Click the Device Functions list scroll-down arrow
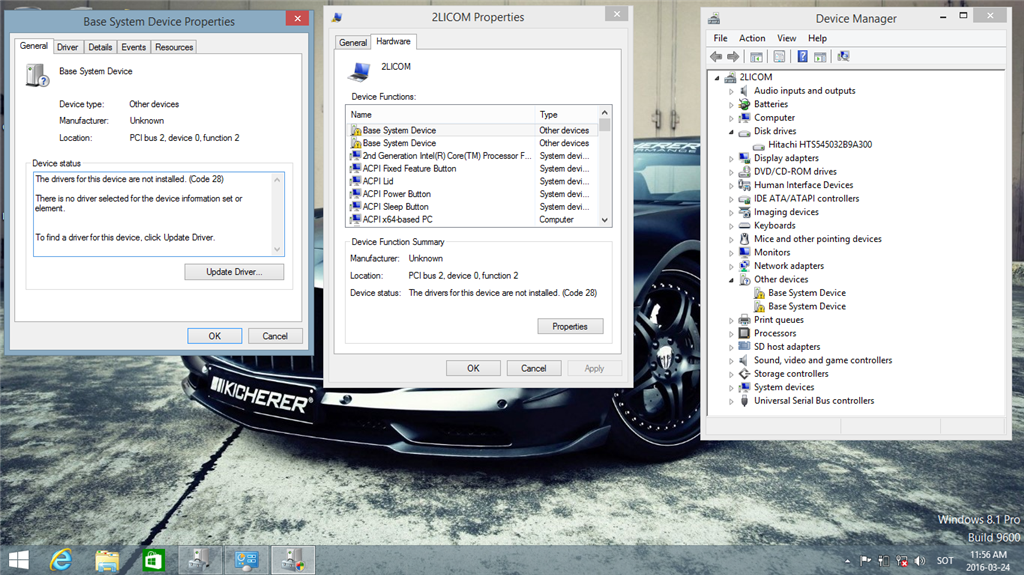 click(605, 220)
